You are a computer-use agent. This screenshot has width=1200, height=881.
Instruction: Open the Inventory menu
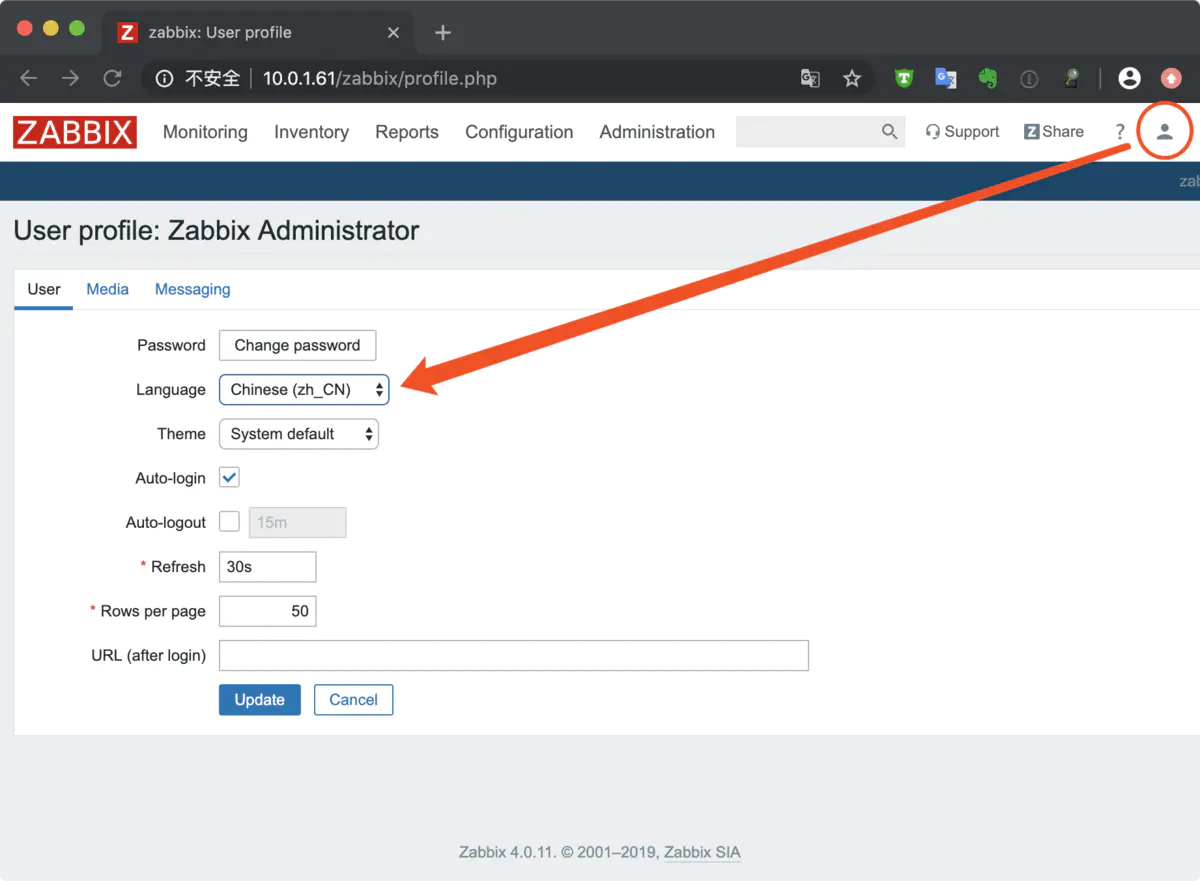[311, 132]
